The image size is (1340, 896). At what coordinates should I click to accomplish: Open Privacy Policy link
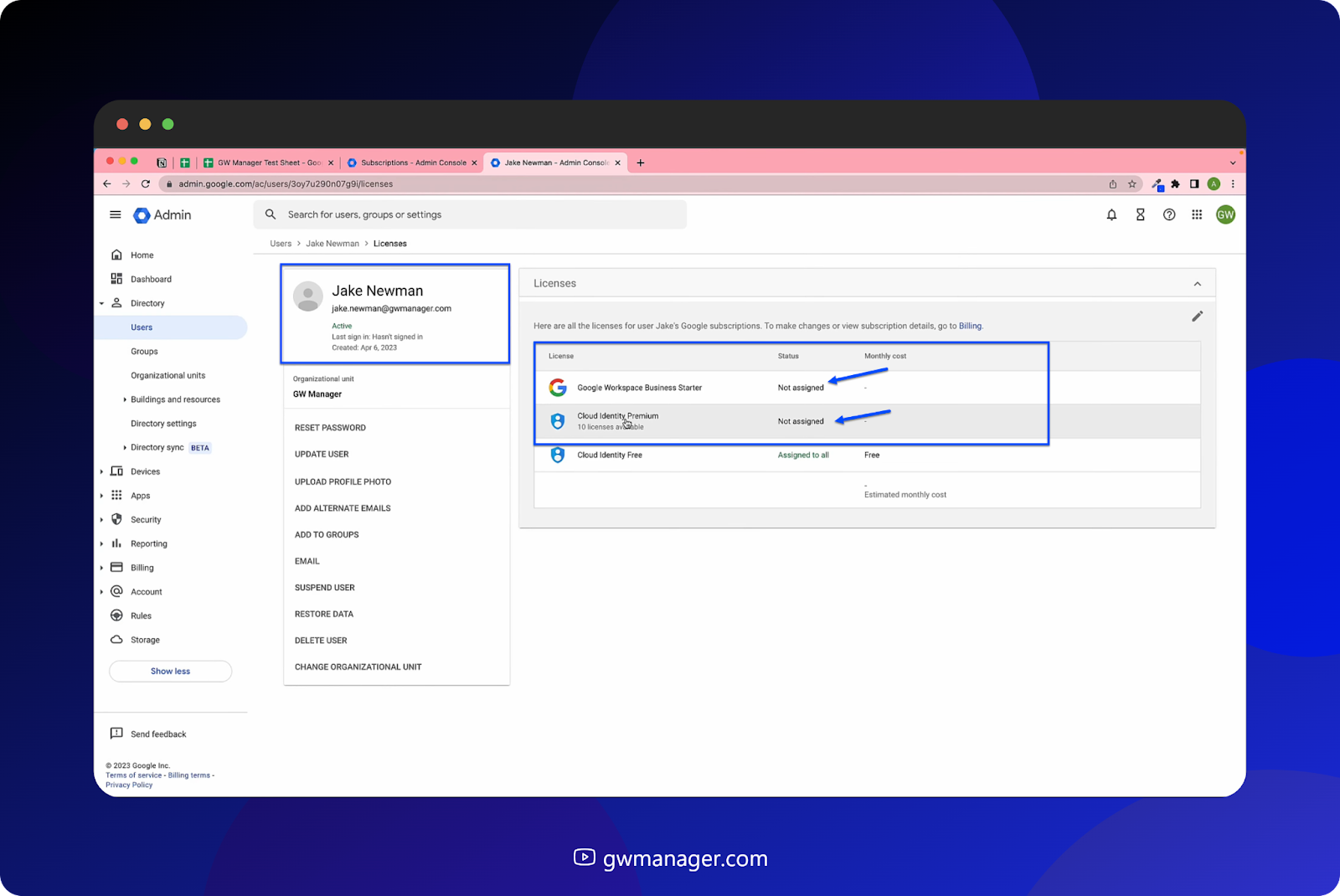[129, 785]
